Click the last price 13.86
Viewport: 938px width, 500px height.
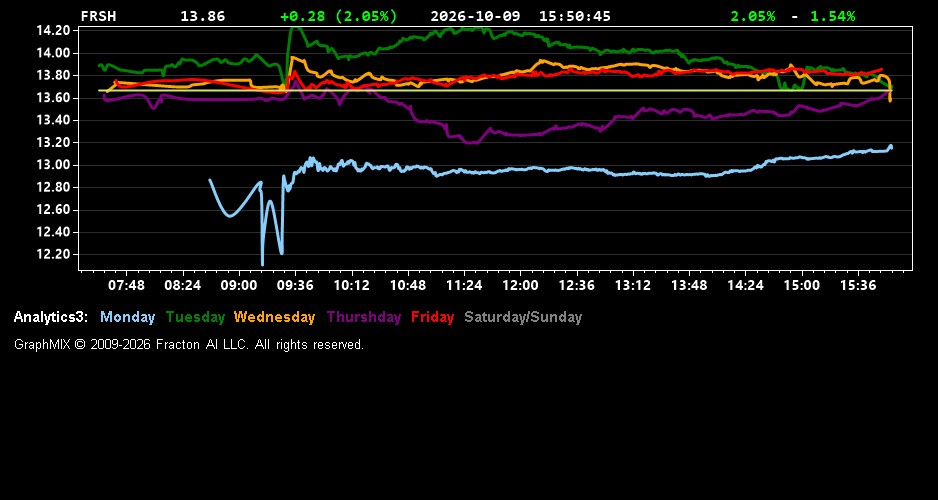[203, 17]
